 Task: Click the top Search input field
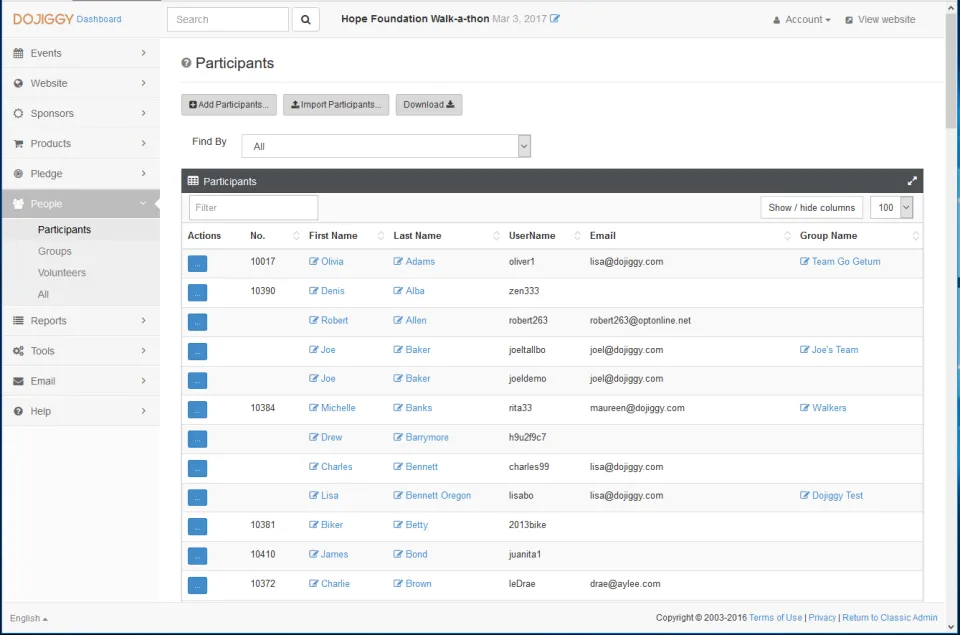tap(228, 20)
